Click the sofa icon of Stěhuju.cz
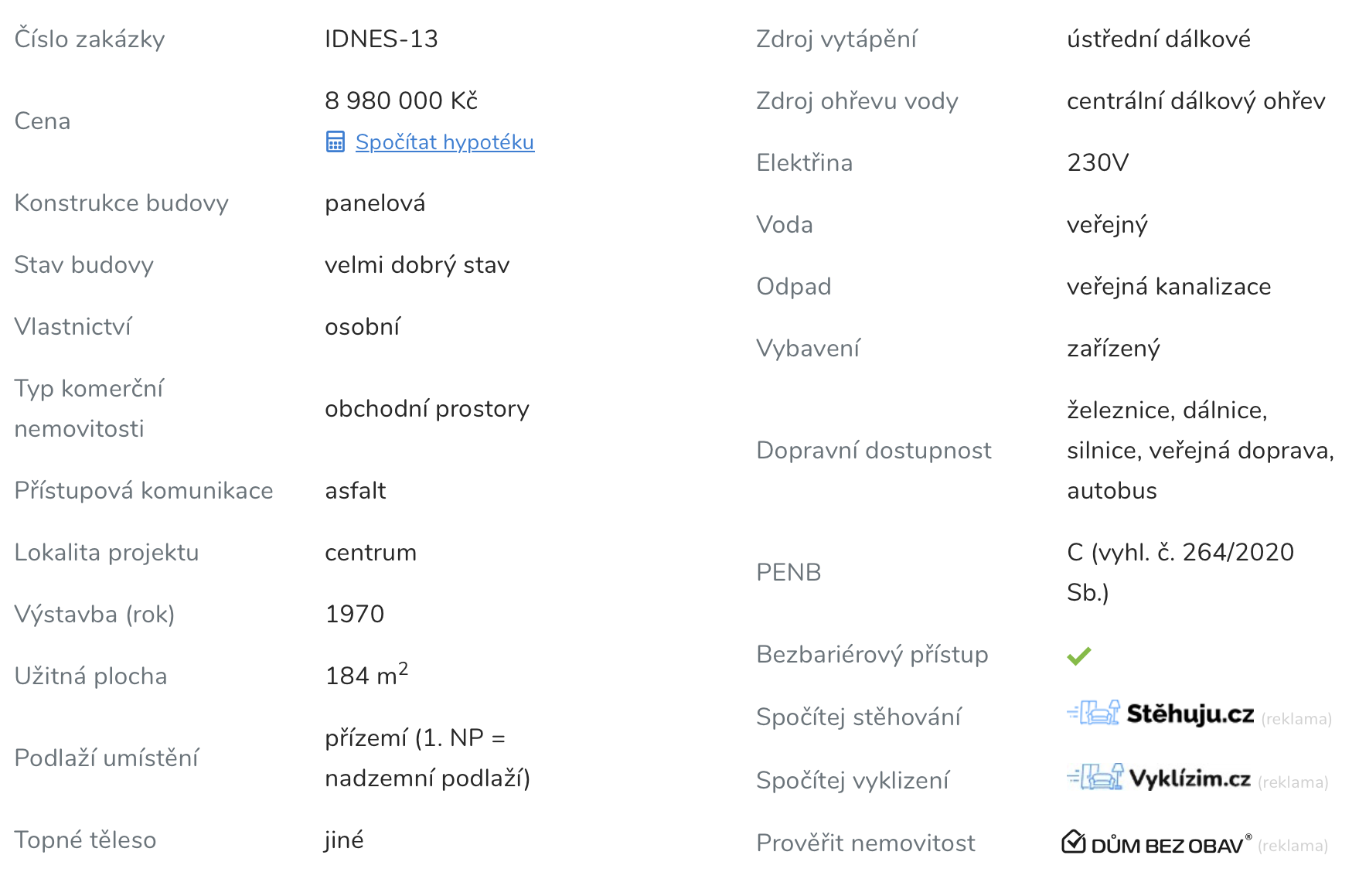 click(x=1095, y=713)
